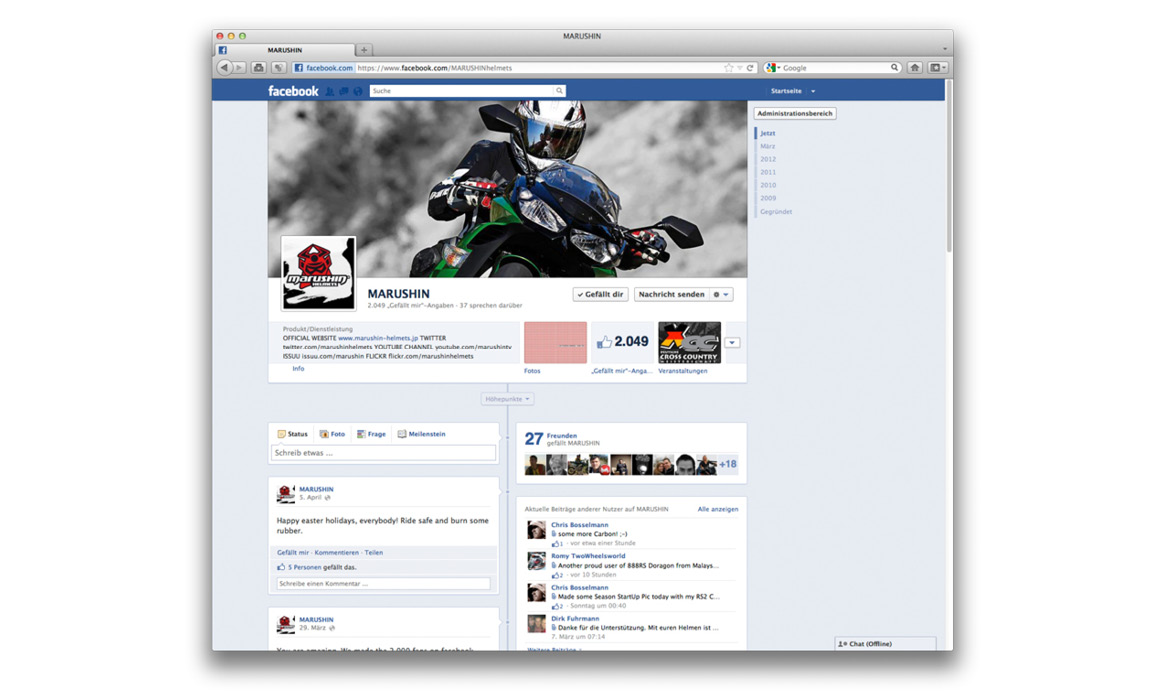
Task: Open the Chat (Offline) bar
Action: point(885,644)
